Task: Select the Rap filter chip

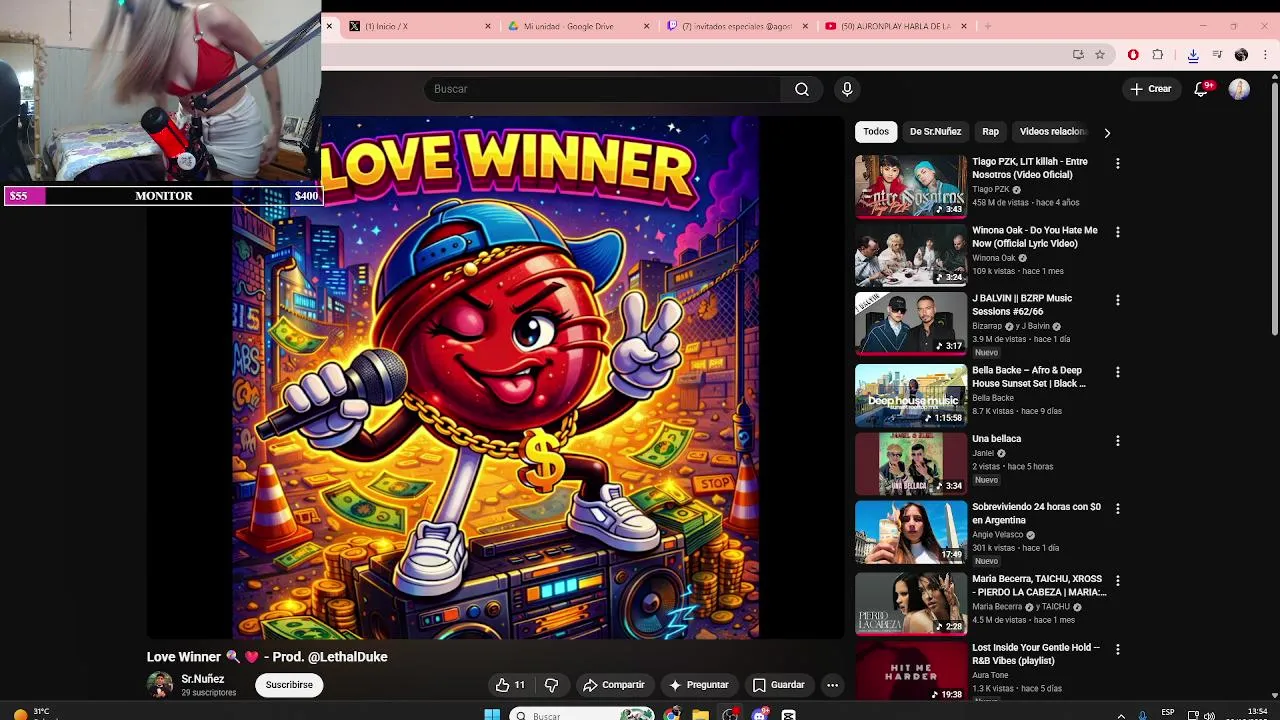Action: pyautogui.click(x=990, y=131)
